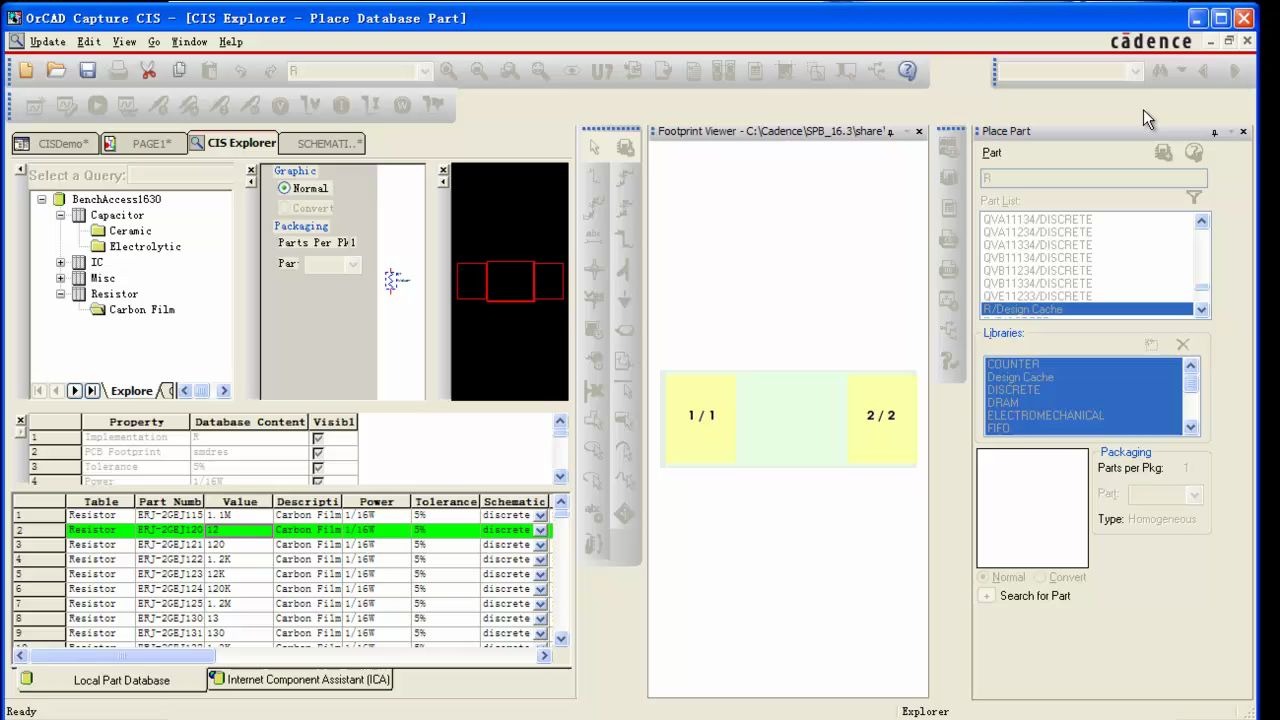The width and height of the screenshot is (1280, 720).
Task: Toggle the PCB Footprint visibility checkbox
Action: pos(318,453)
